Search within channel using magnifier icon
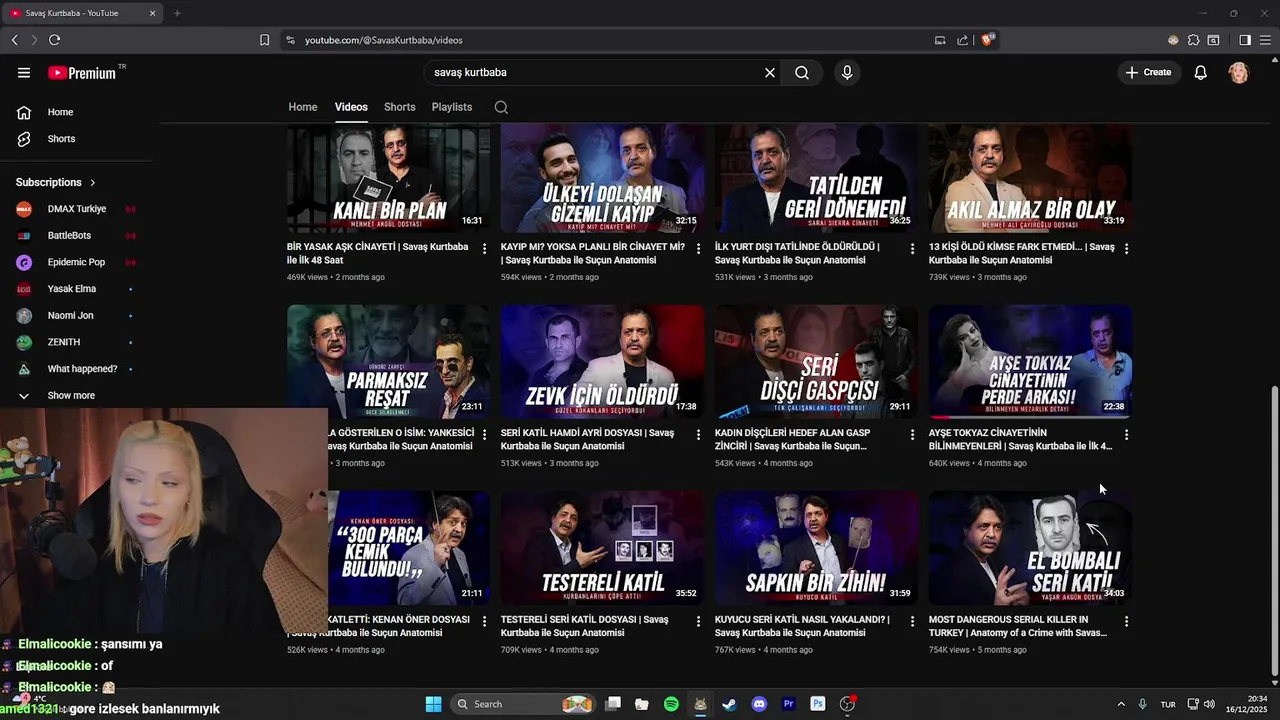Image resolution: width=1280 pixels, height=720 pixels. (501, 107)
